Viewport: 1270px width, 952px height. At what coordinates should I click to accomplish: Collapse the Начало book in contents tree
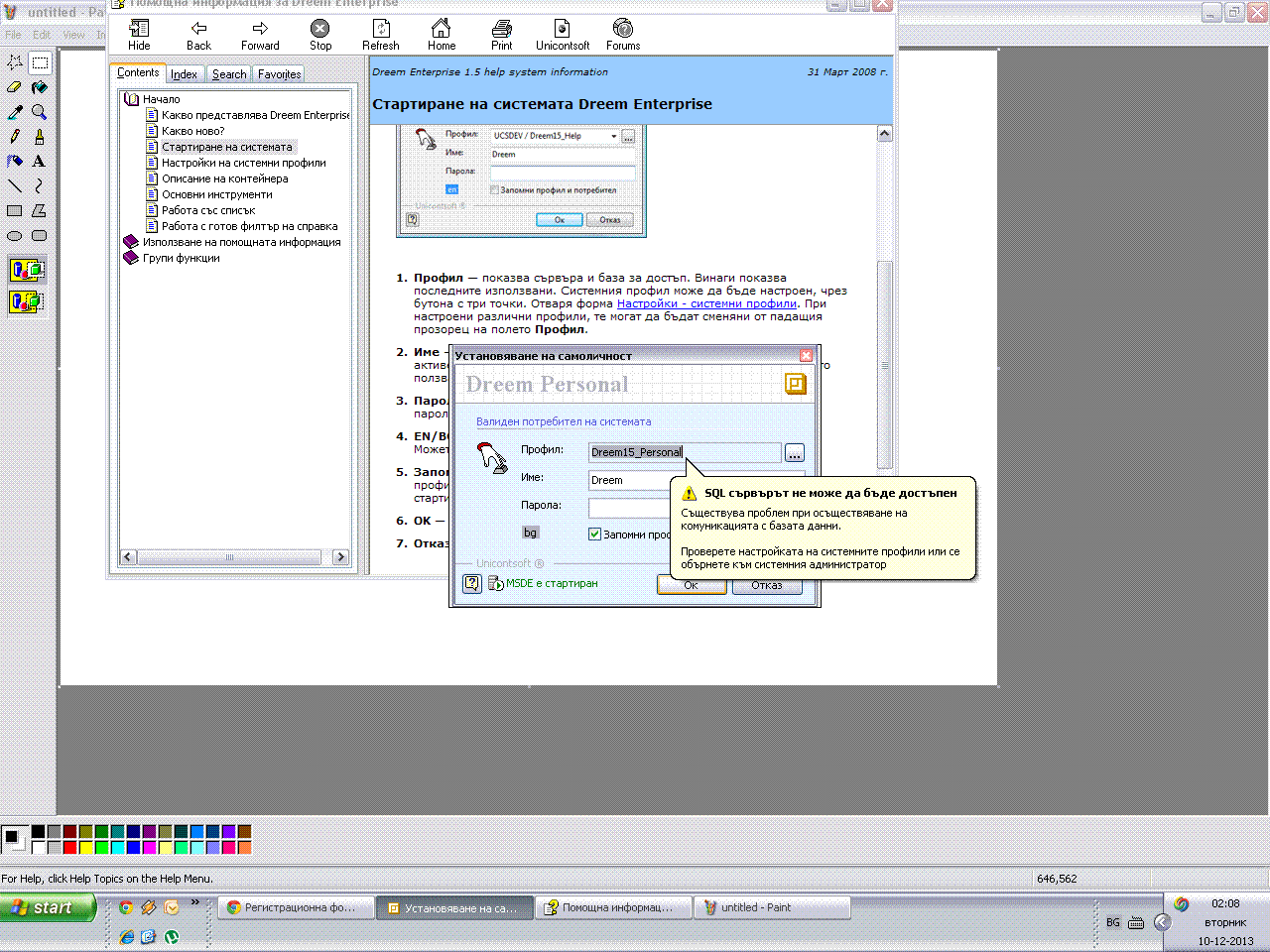click(x=131, y=99)
